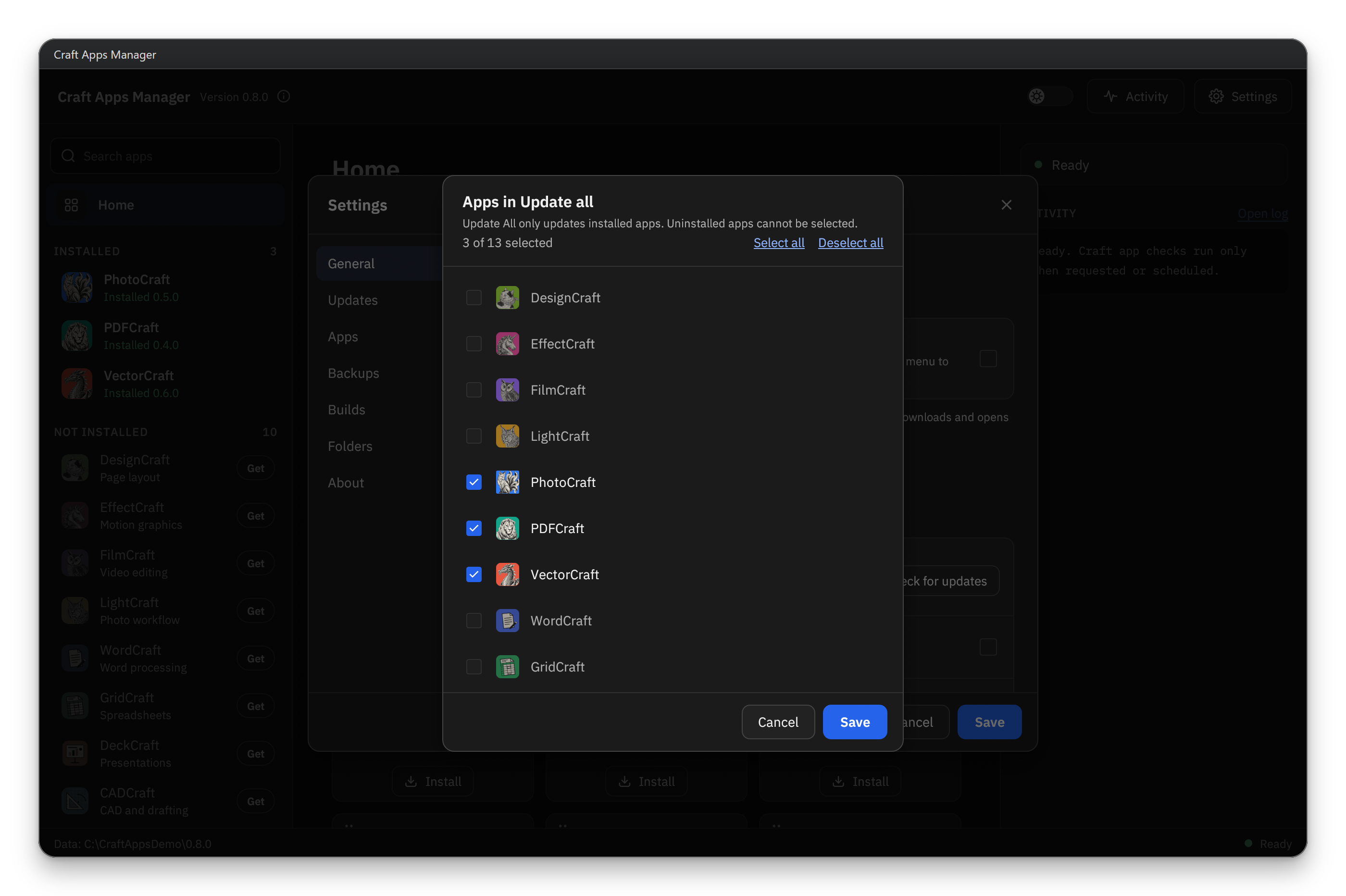Image resolution: width=1346 pixels, height=896 pixels.
Task: Go to the Backups settings tab
Action: click(x=379, y=373)
